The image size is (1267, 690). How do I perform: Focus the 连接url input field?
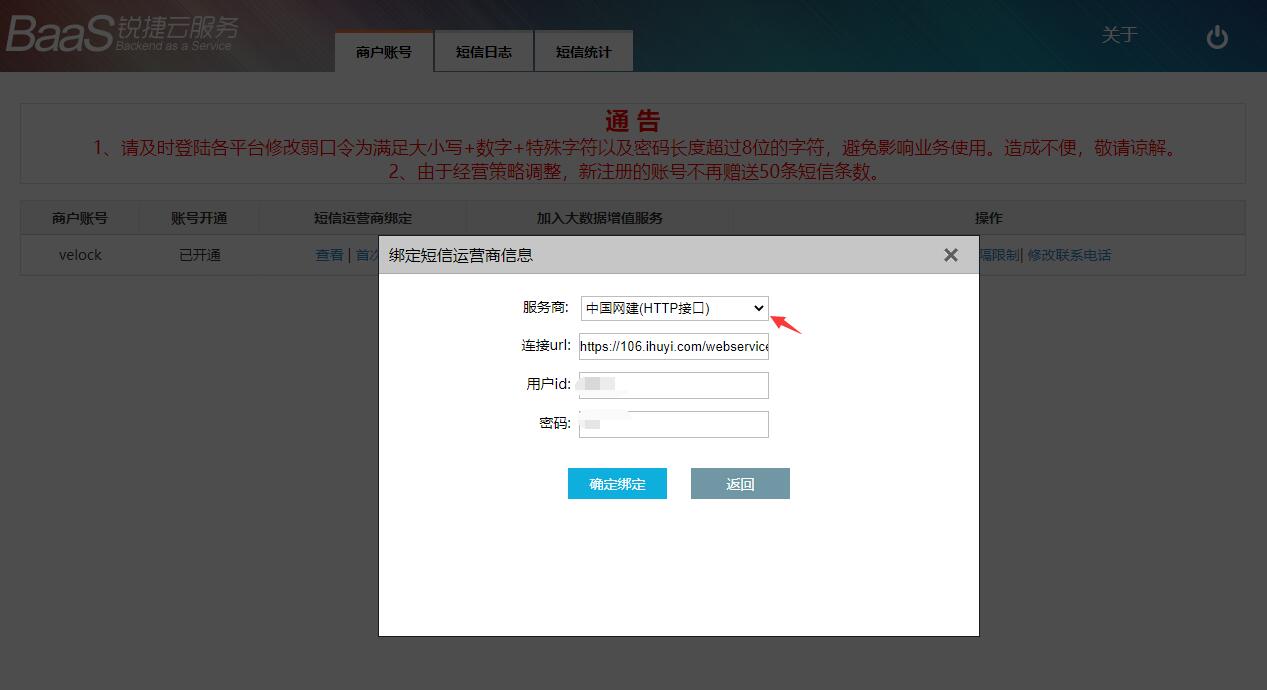674,347
